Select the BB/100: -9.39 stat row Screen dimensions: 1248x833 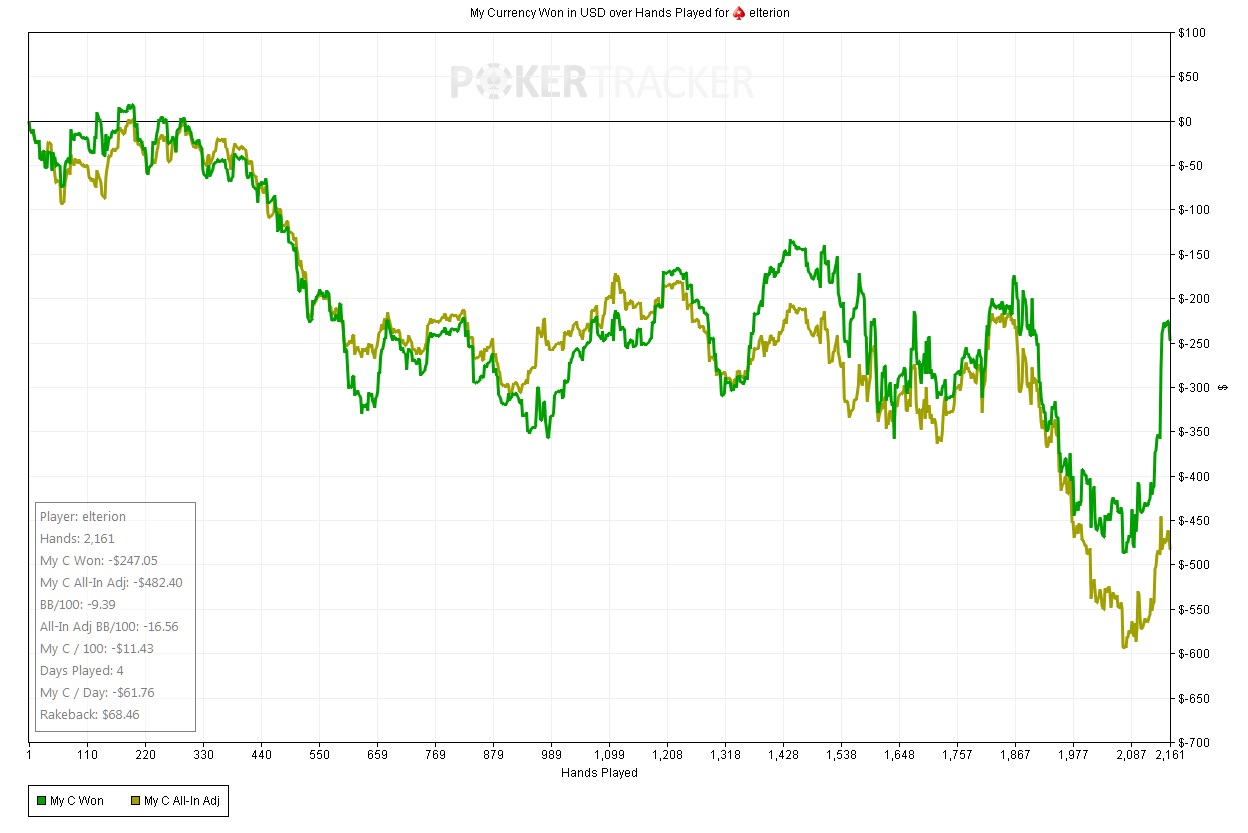click(80, 605)
